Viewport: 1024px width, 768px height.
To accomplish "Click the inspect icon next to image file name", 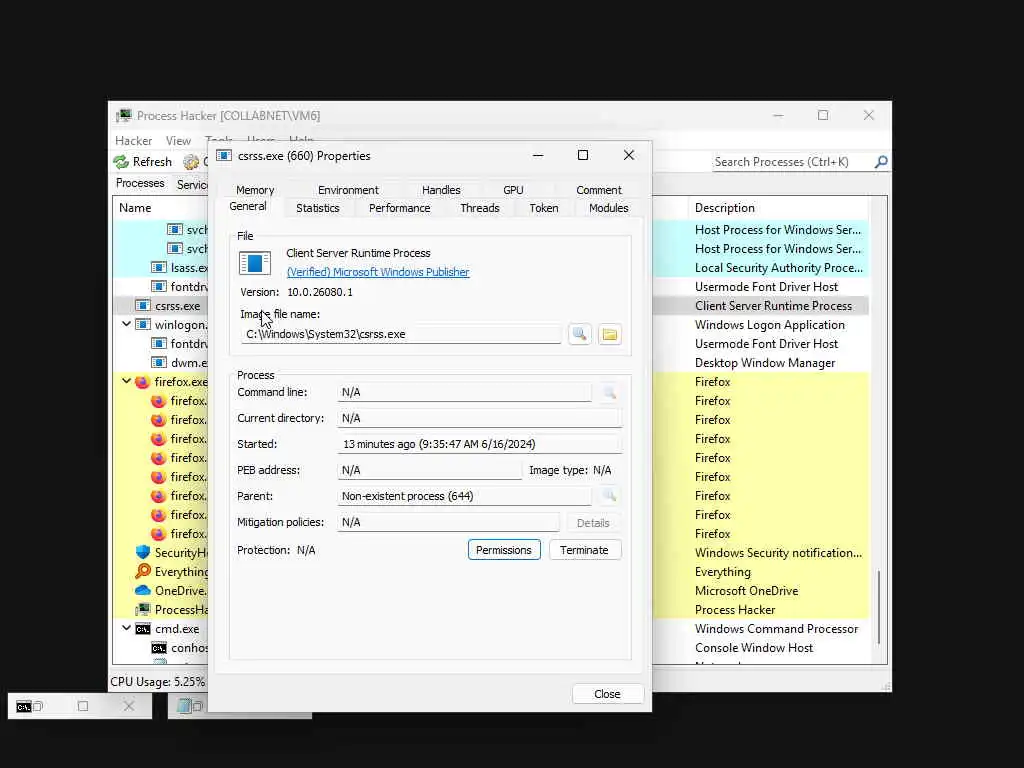I will (579, 334).
